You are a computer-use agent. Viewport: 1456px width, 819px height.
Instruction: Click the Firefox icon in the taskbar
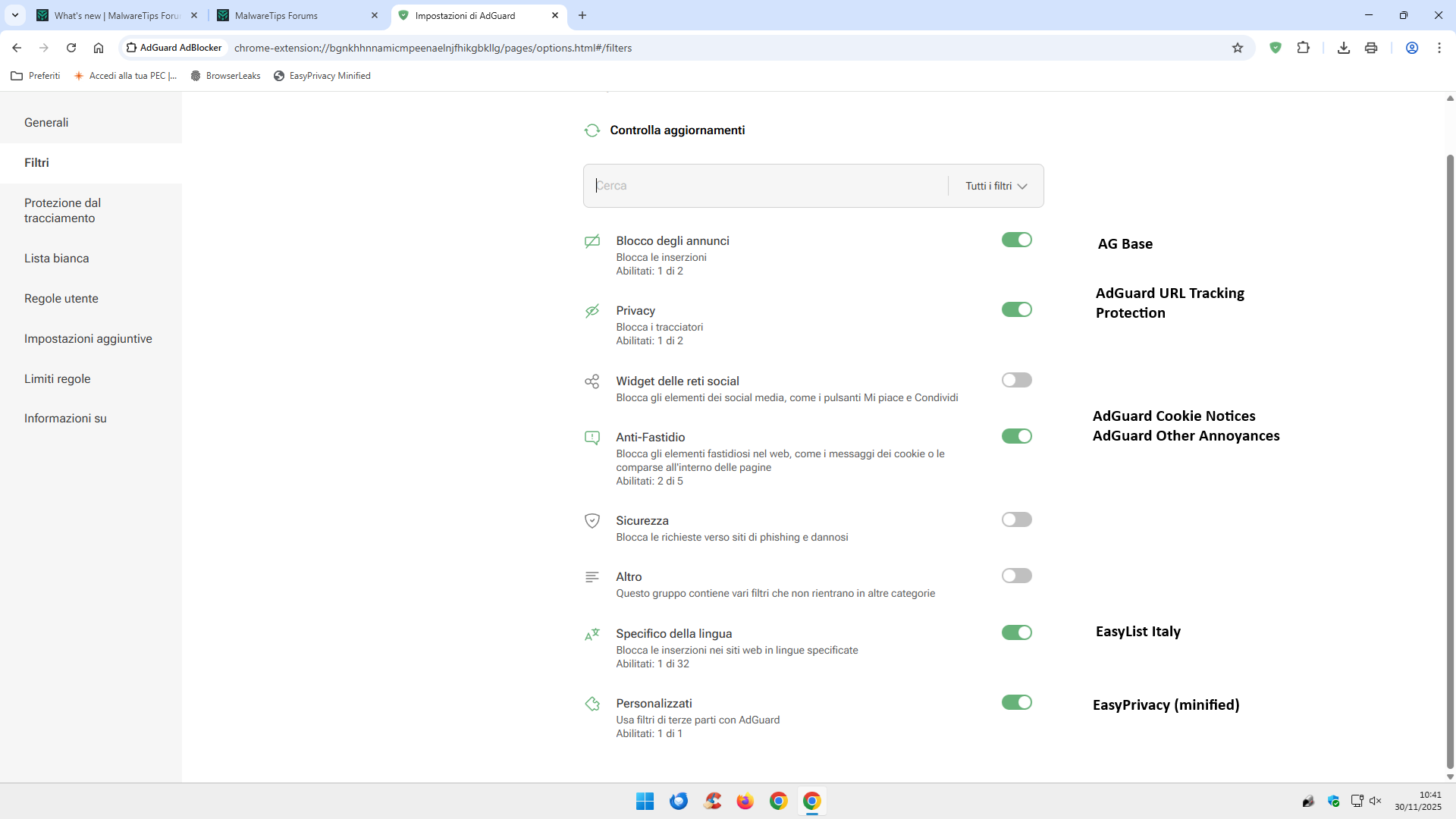pos(745,801)
